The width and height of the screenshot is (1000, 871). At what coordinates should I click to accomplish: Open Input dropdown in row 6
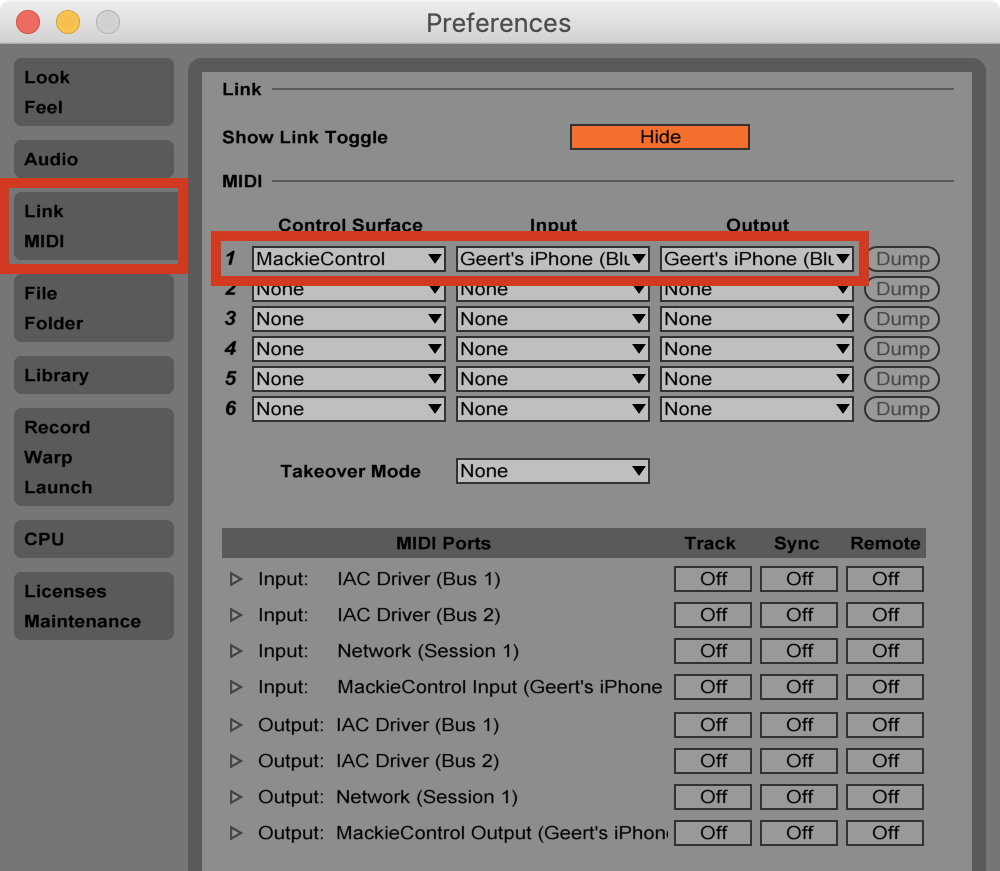(552, 409)
